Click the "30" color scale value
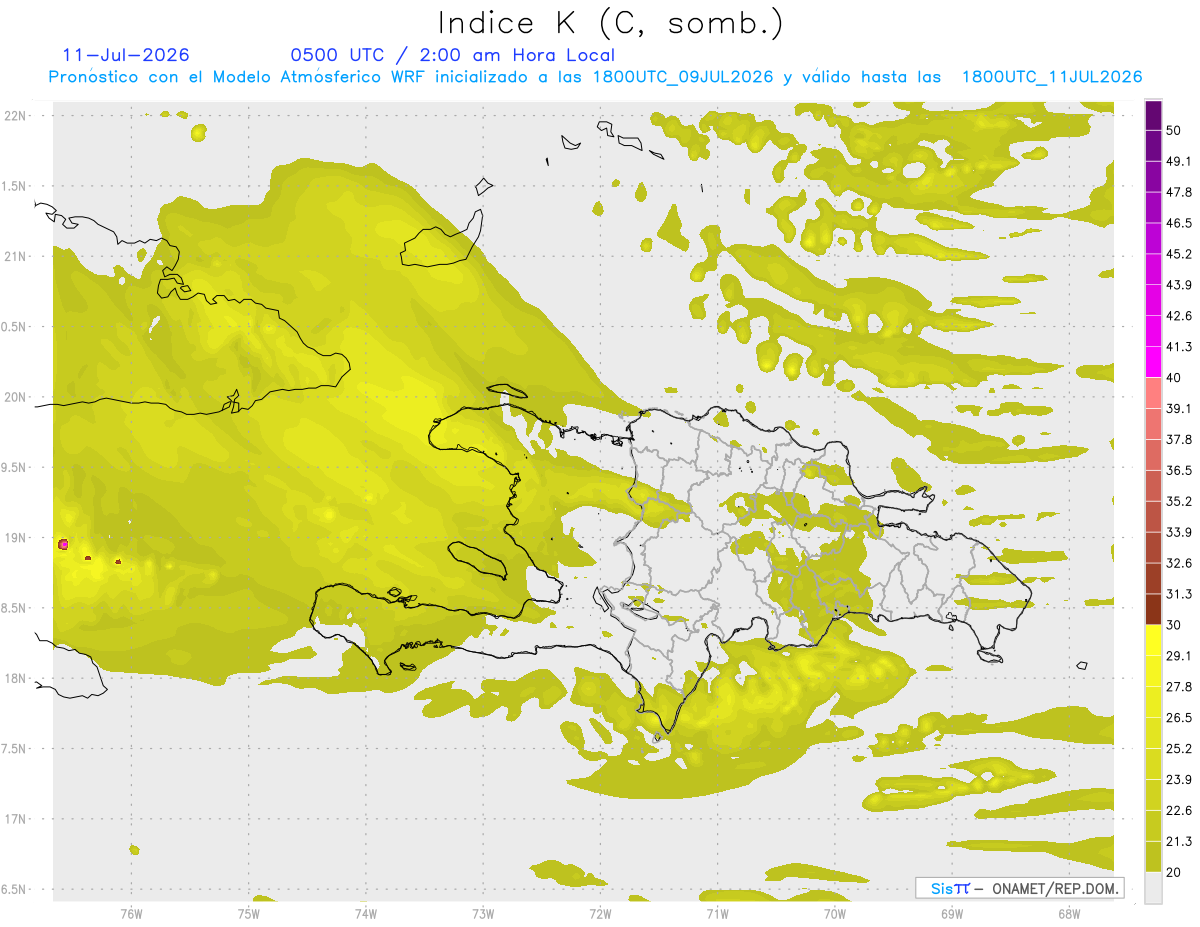Image resolution: width=1200 pixels, height=927 pixels. [x=1174, y=625]
